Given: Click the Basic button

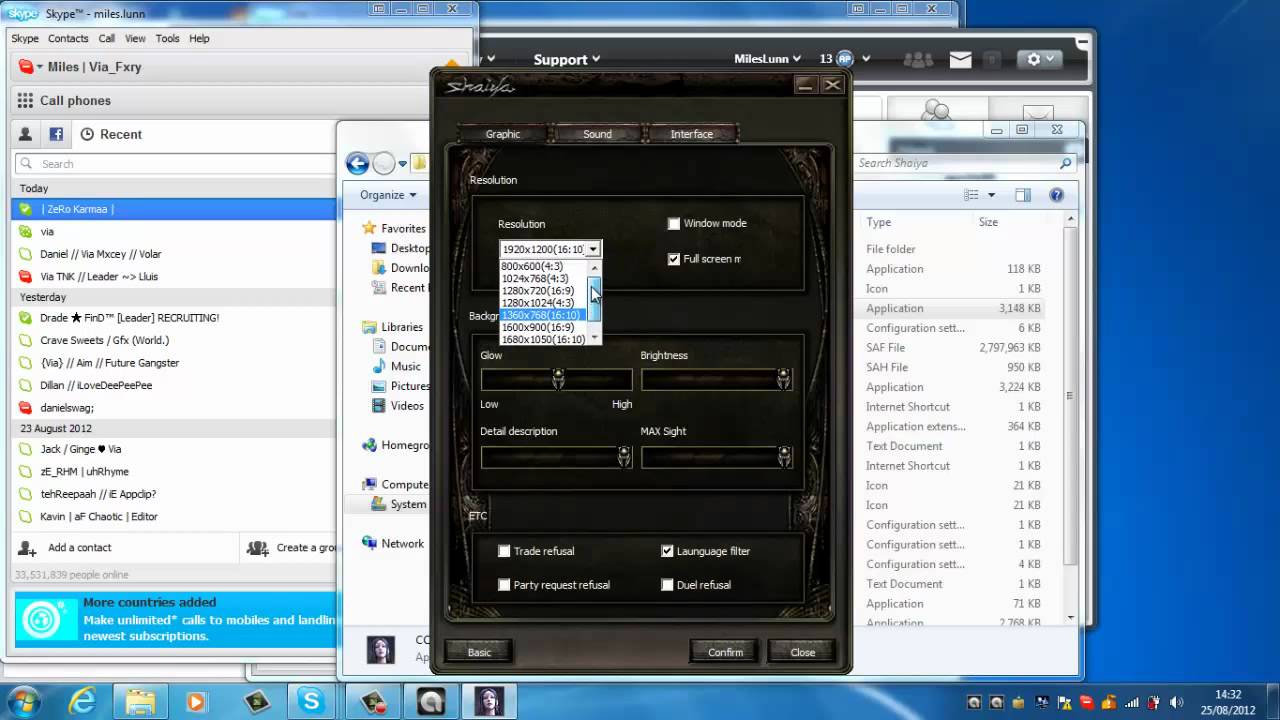Looking at the screenshot, I should [x=480, y=652].
